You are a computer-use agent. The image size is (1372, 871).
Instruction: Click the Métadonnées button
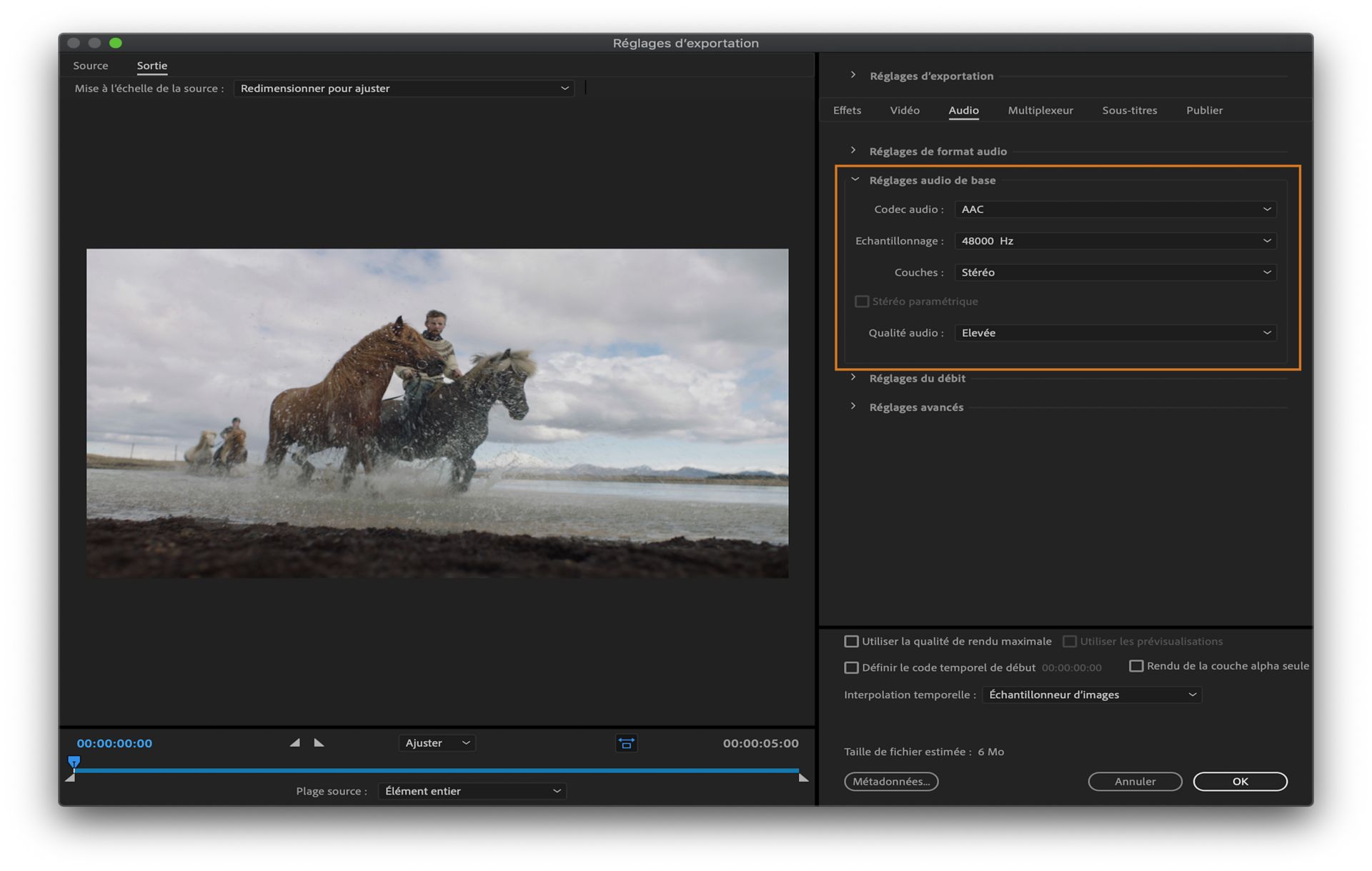pyautogui.click(x=890, y=782)
